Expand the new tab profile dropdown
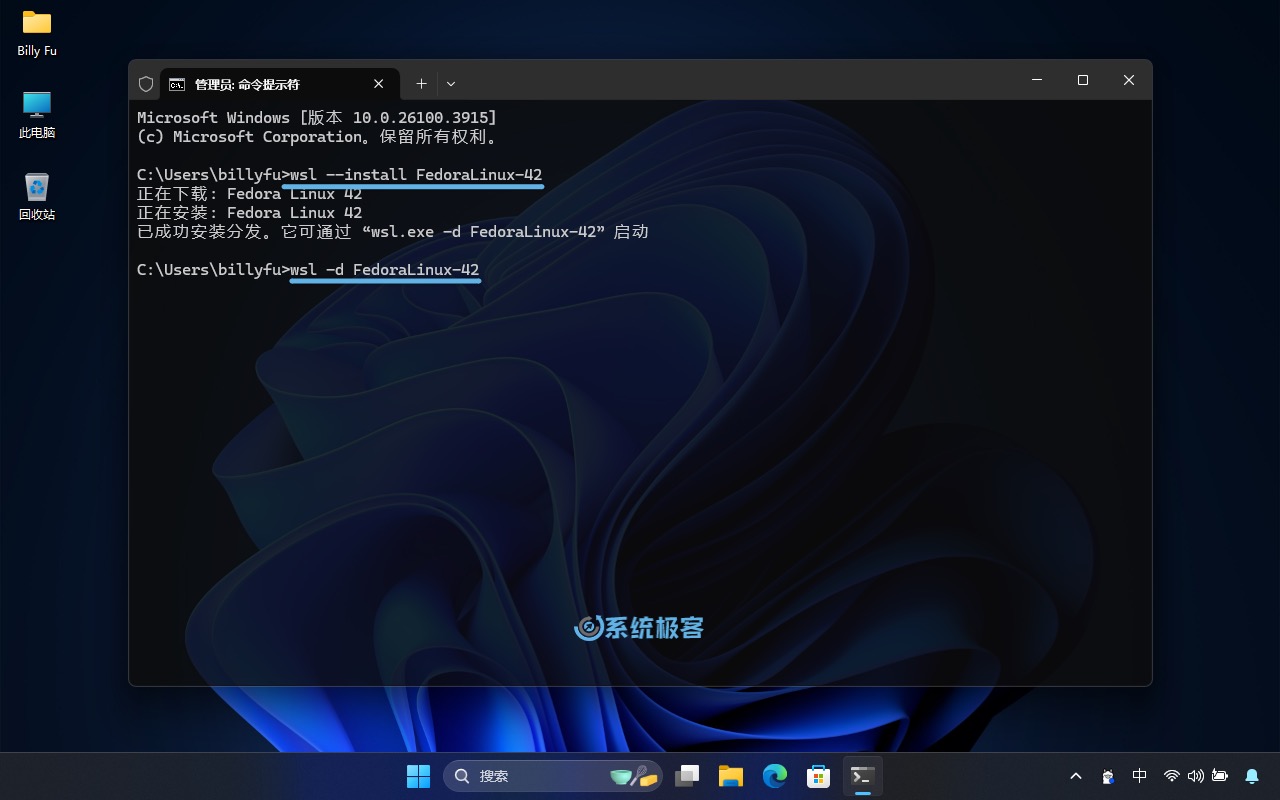The height and width of the screenshot is (800, 1280). 451,84
